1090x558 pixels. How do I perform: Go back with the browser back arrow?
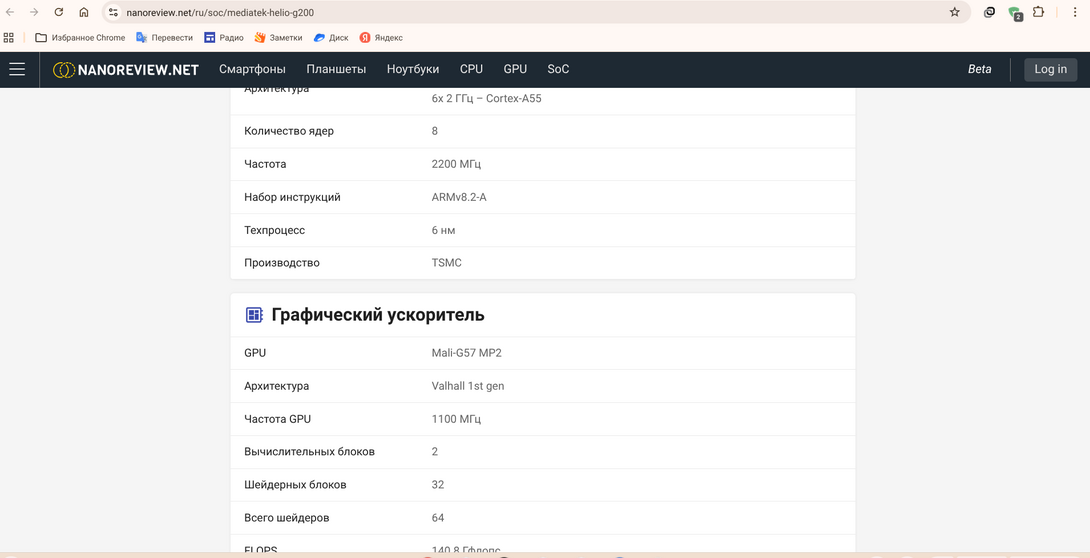[10, 12]
